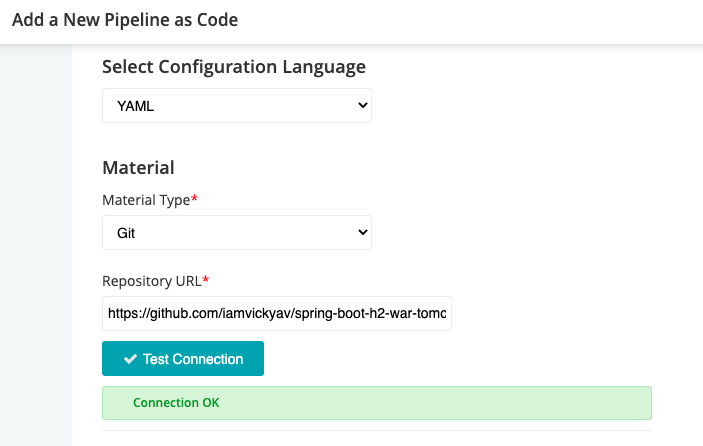Open the YAML configuration language dropdown
Image resolution: width=703 pixels, height=446 pixels.
(x=236, y=105)
